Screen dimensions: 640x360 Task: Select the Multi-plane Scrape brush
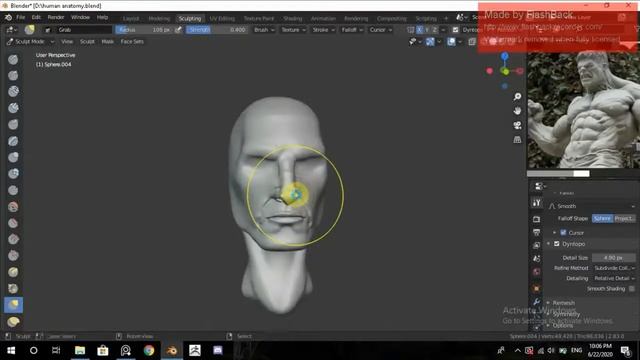click(13, 272)
